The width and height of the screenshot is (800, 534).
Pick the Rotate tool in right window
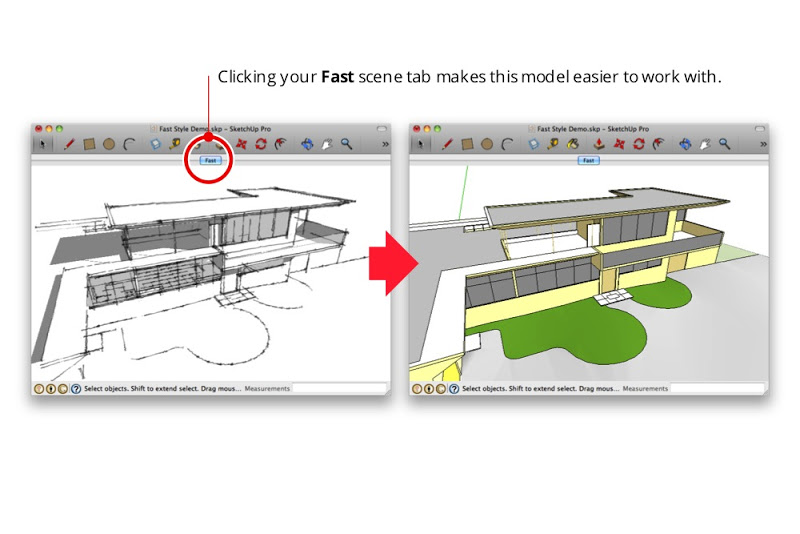click(639, 144)
